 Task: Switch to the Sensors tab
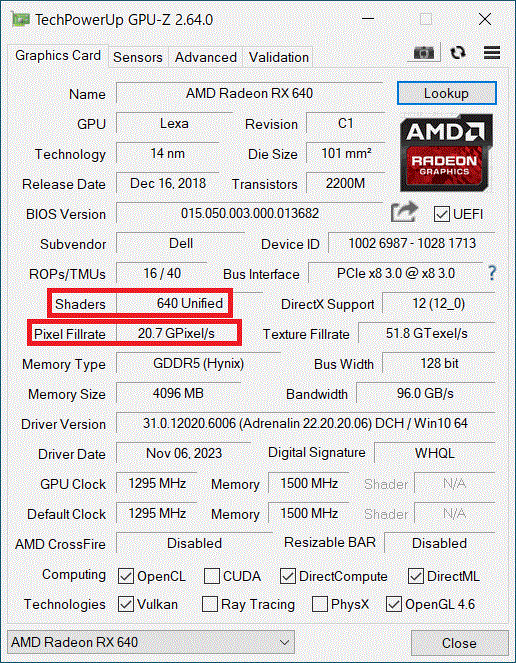tap(138, 57)
